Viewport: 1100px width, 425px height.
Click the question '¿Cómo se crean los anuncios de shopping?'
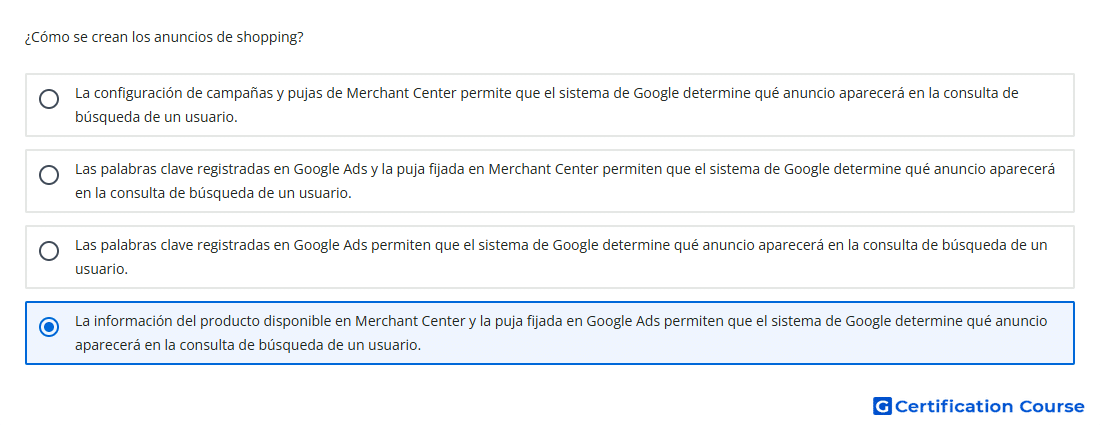coord(164,37)
